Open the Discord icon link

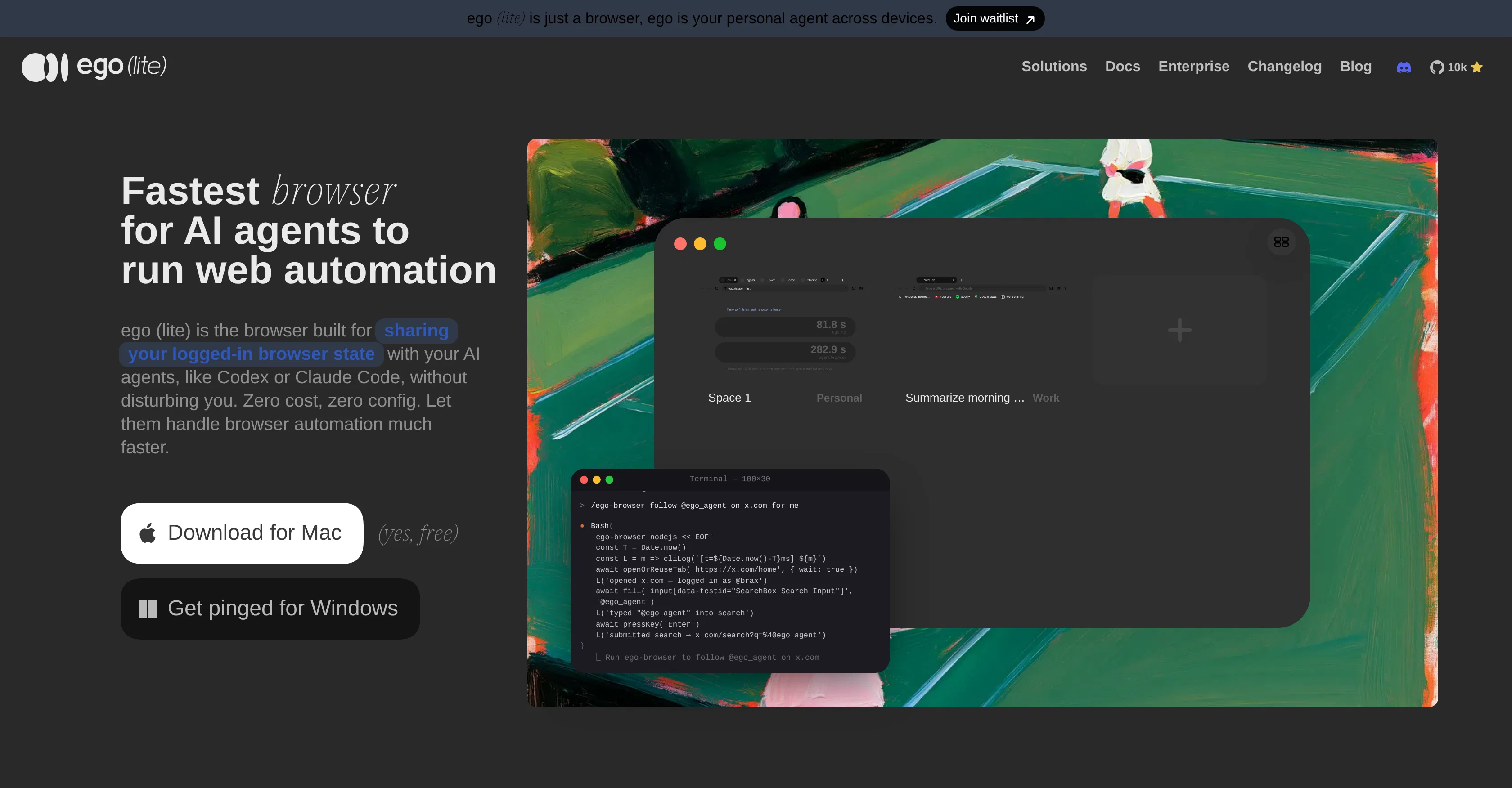coord(1404,67)
